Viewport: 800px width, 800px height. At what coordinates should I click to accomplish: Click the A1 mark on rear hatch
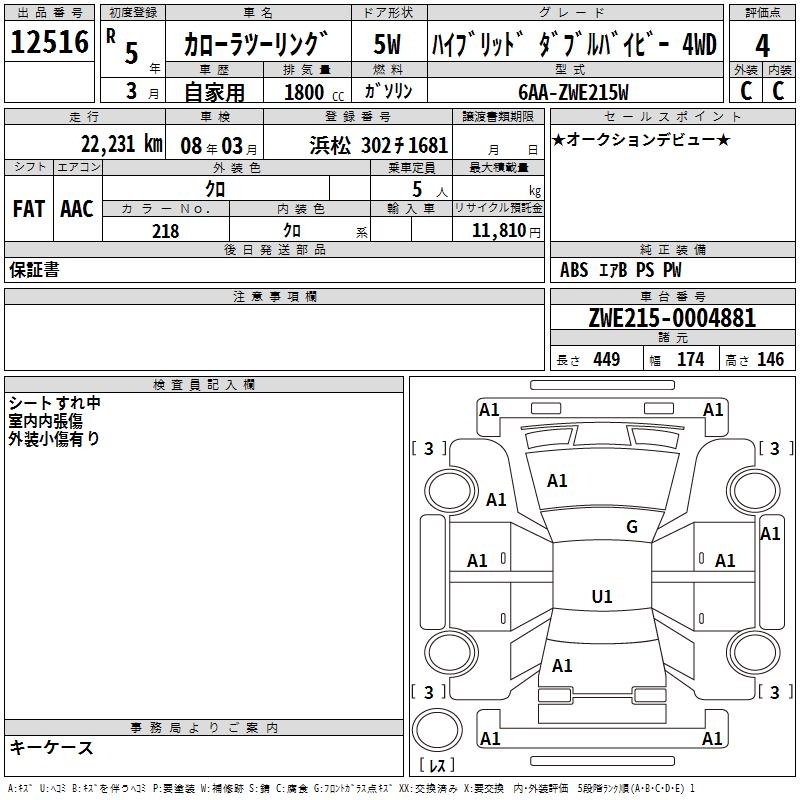562,666
